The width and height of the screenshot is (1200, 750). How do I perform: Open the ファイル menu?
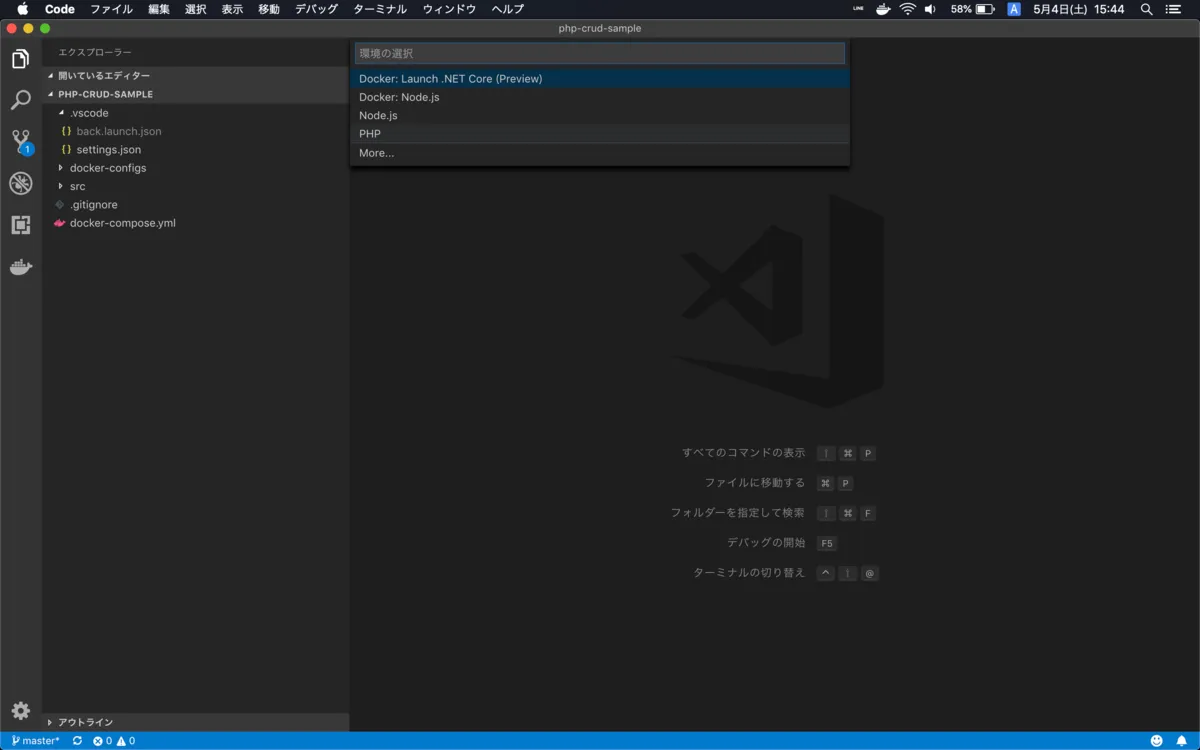point(111,9)
